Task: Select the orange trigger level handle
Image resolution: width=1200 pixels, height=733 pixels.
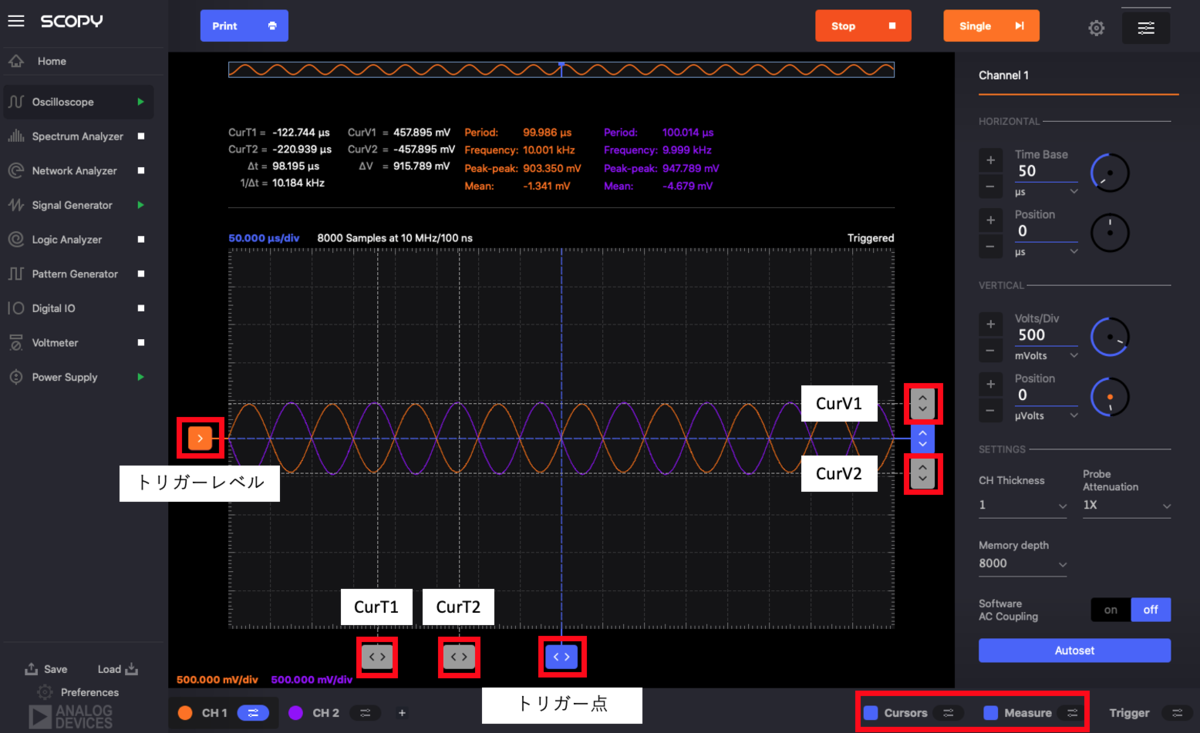Action: click(200, 438)
